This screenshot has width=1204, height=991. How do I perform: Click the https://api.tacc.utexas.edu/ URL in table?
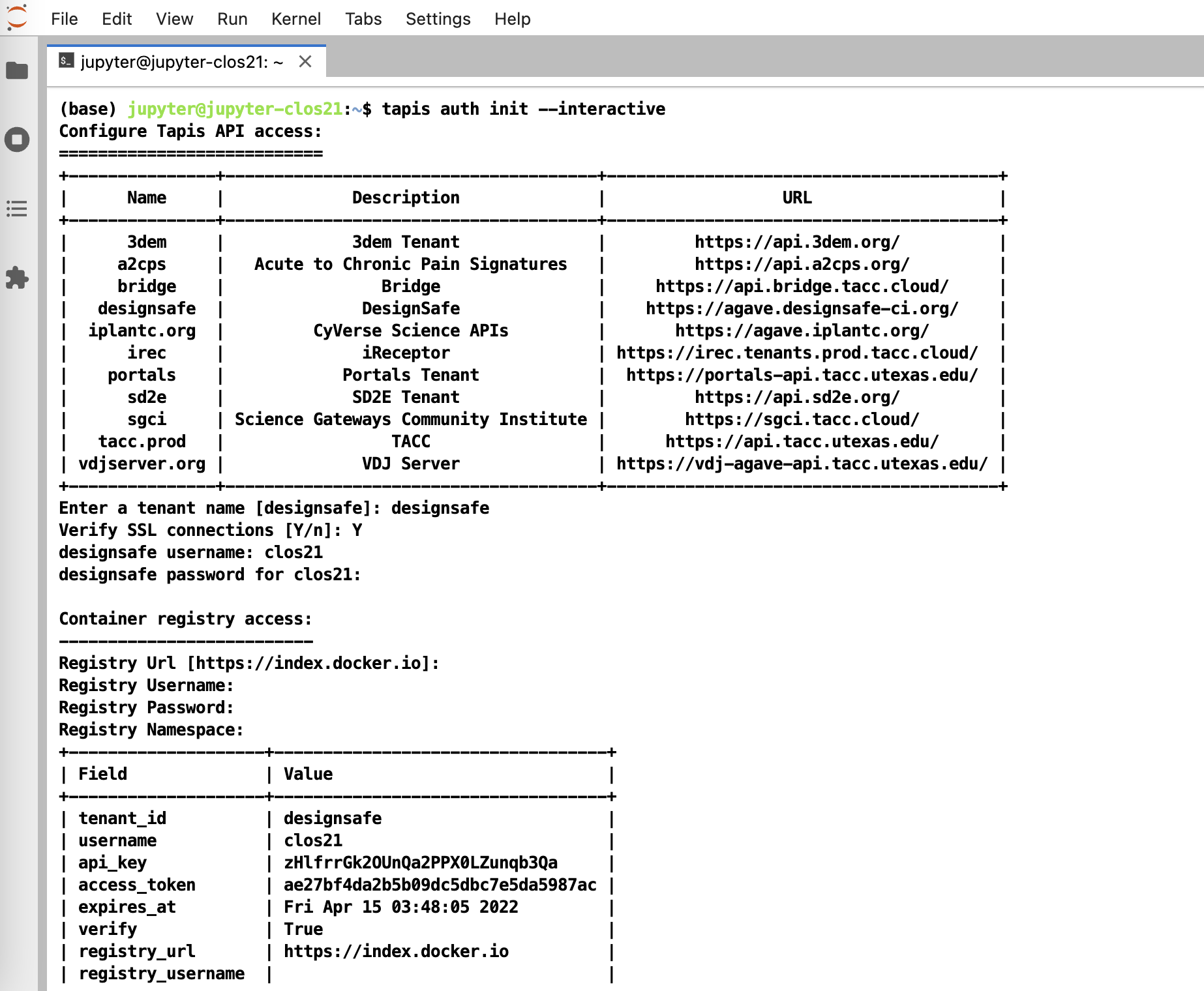coord(802,441)
